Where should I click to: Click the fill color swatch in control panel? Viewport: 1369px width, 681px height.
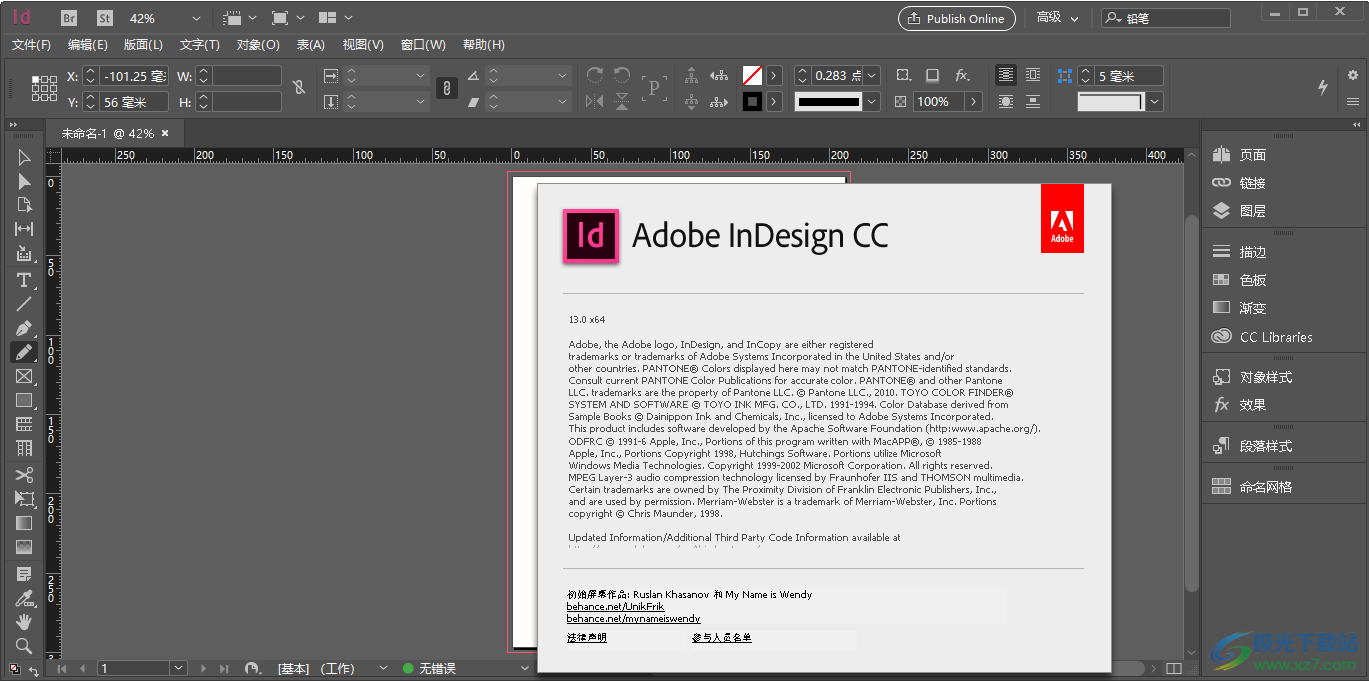click(753, 75)
